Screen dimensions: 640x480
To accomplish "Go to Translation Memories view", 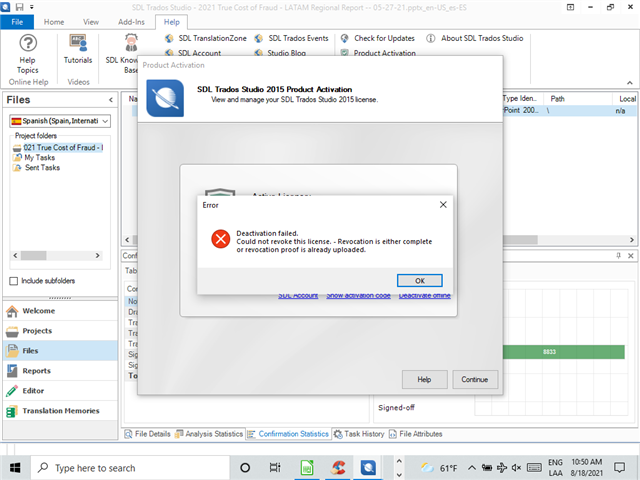I will click(x=60, y=411).
